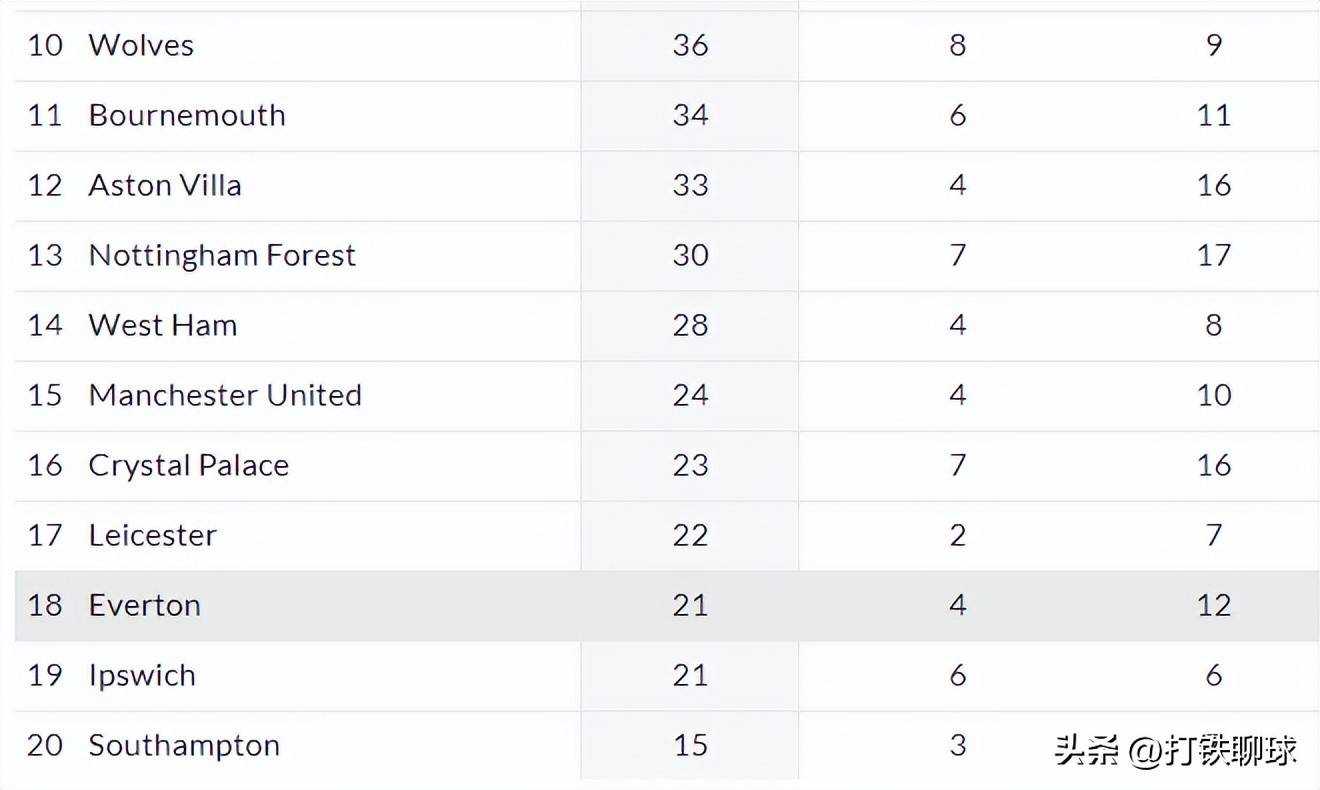Click Wolves' points value 36
The image size is (1320, 790).
[690, 45]
